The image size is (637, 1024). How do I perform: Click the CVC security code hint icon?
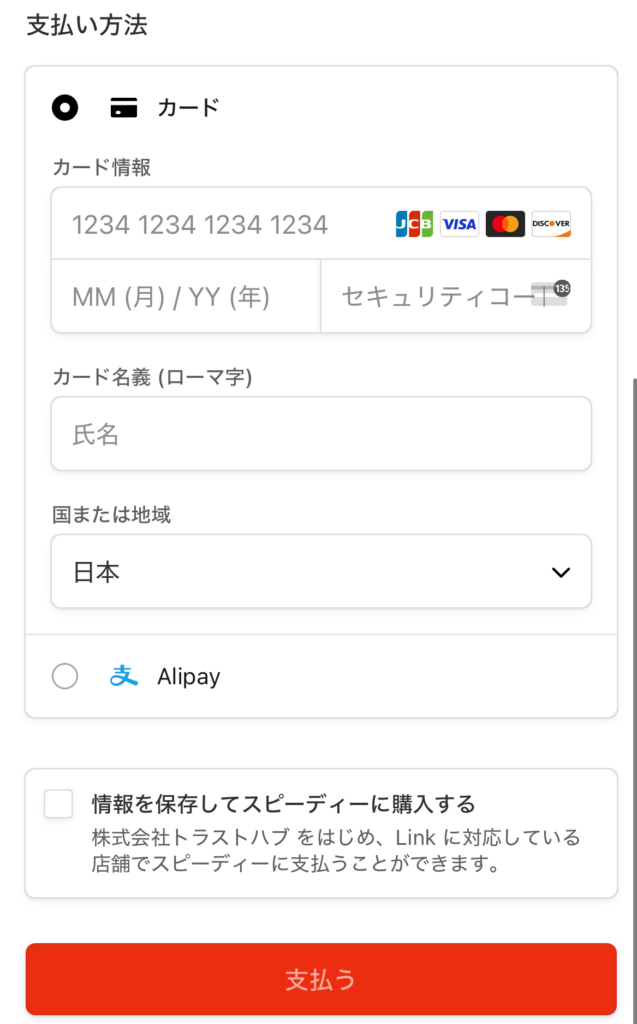[551, 293]
